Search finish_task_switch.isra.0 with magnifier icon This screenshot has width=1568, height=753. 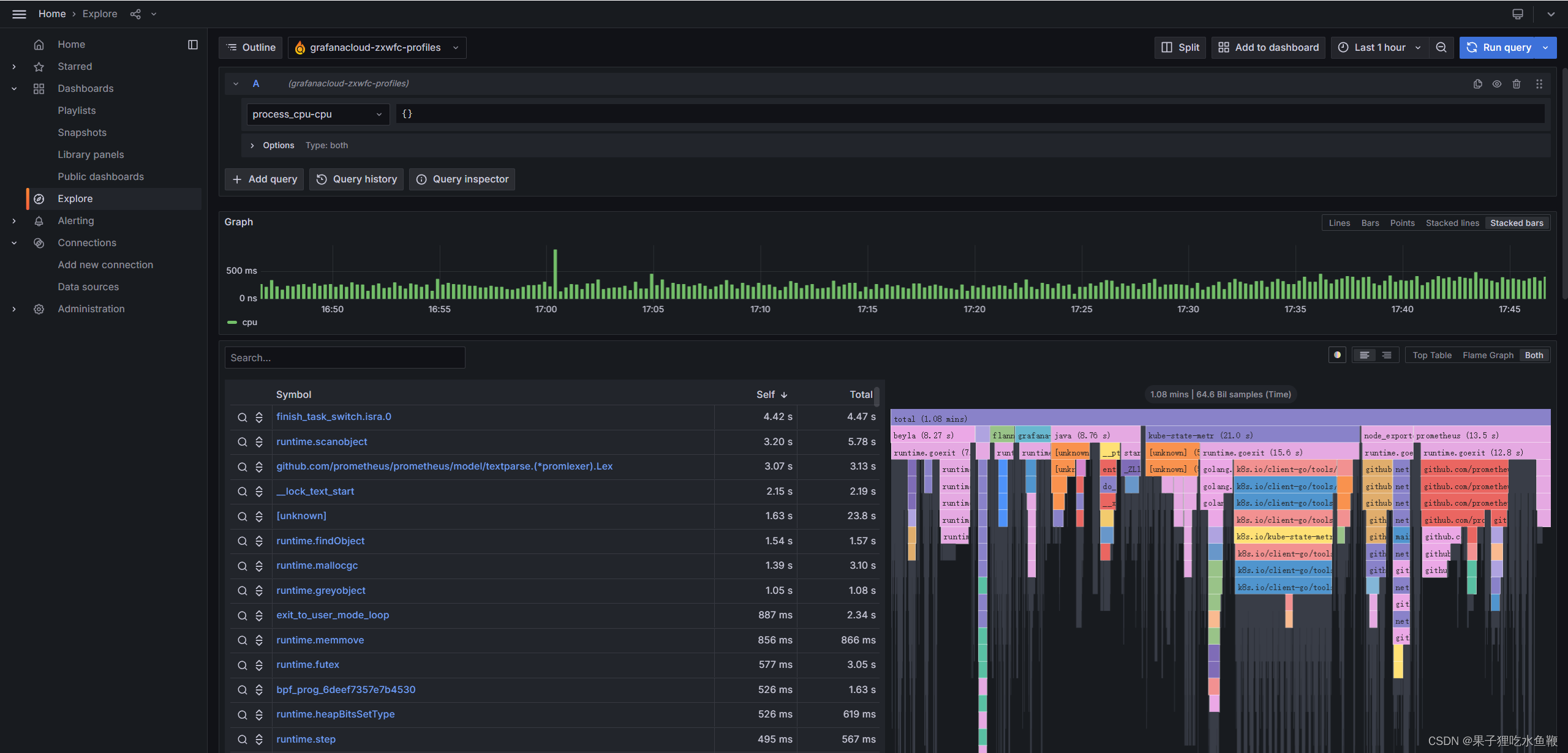tap(243, 417)
